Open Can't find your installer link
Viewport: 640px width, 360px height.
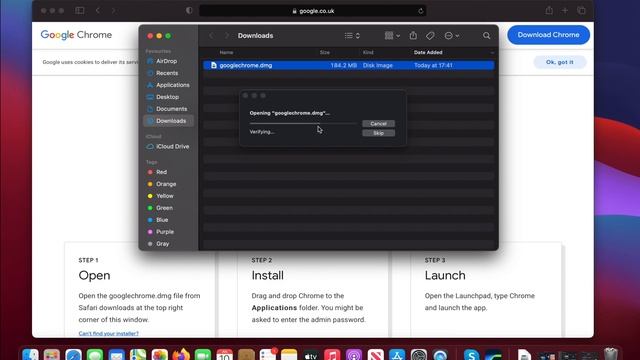pos(109,333)
